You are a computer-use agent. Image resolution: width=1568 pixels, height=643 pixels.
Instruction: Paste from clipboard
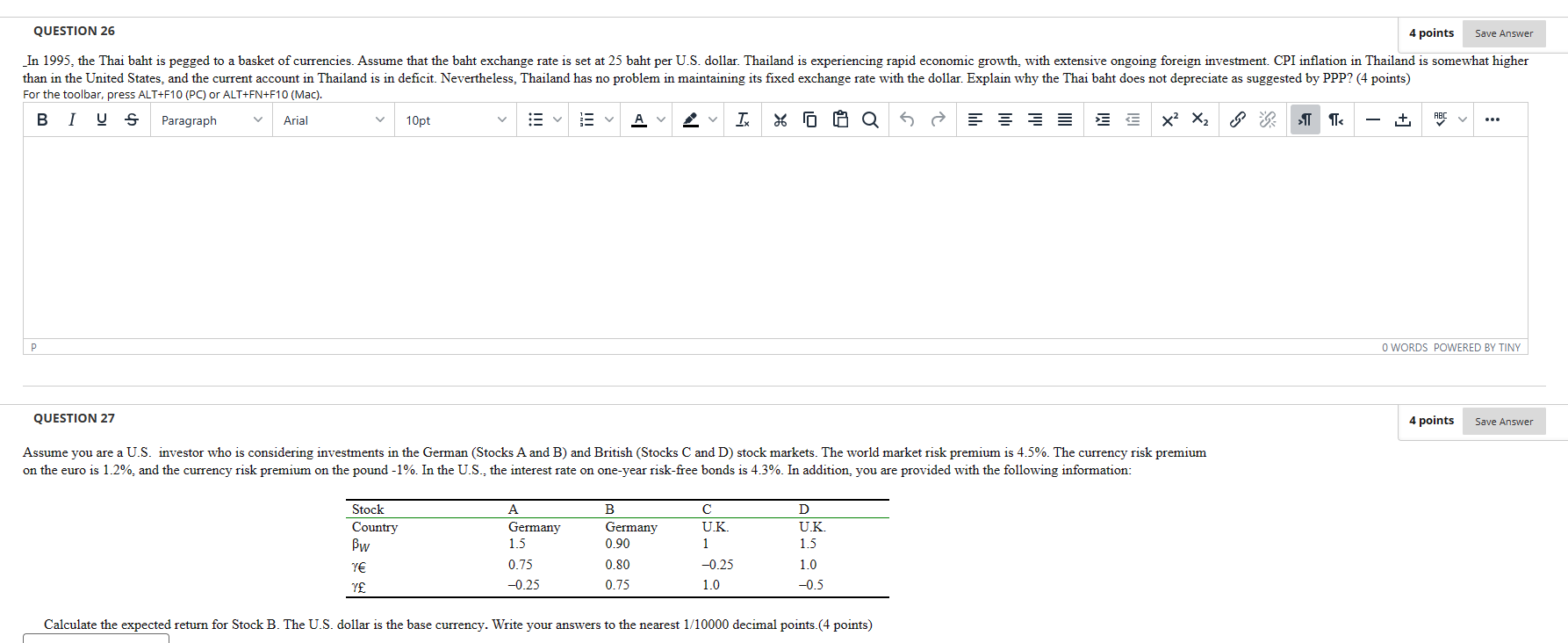click(840, 119)
